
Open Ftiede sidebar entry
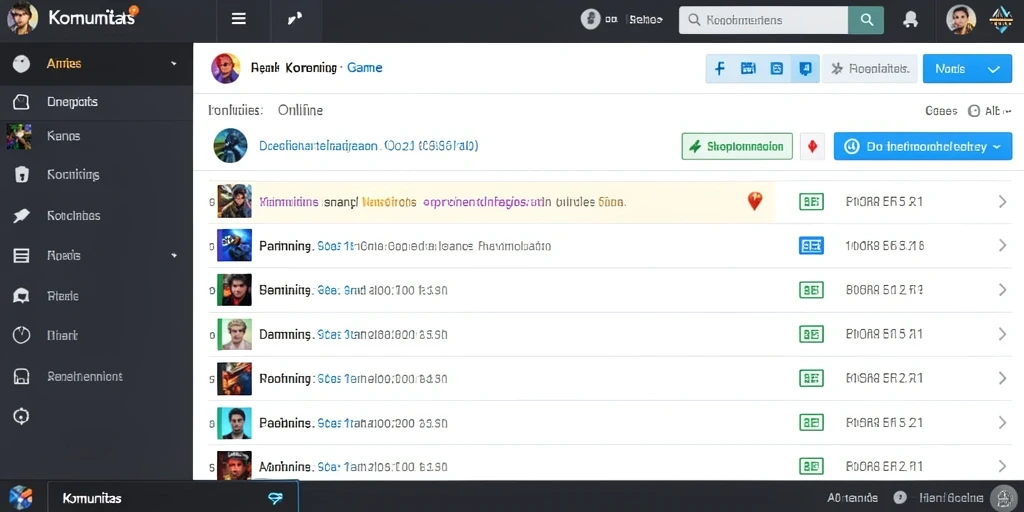click(63, 296)
